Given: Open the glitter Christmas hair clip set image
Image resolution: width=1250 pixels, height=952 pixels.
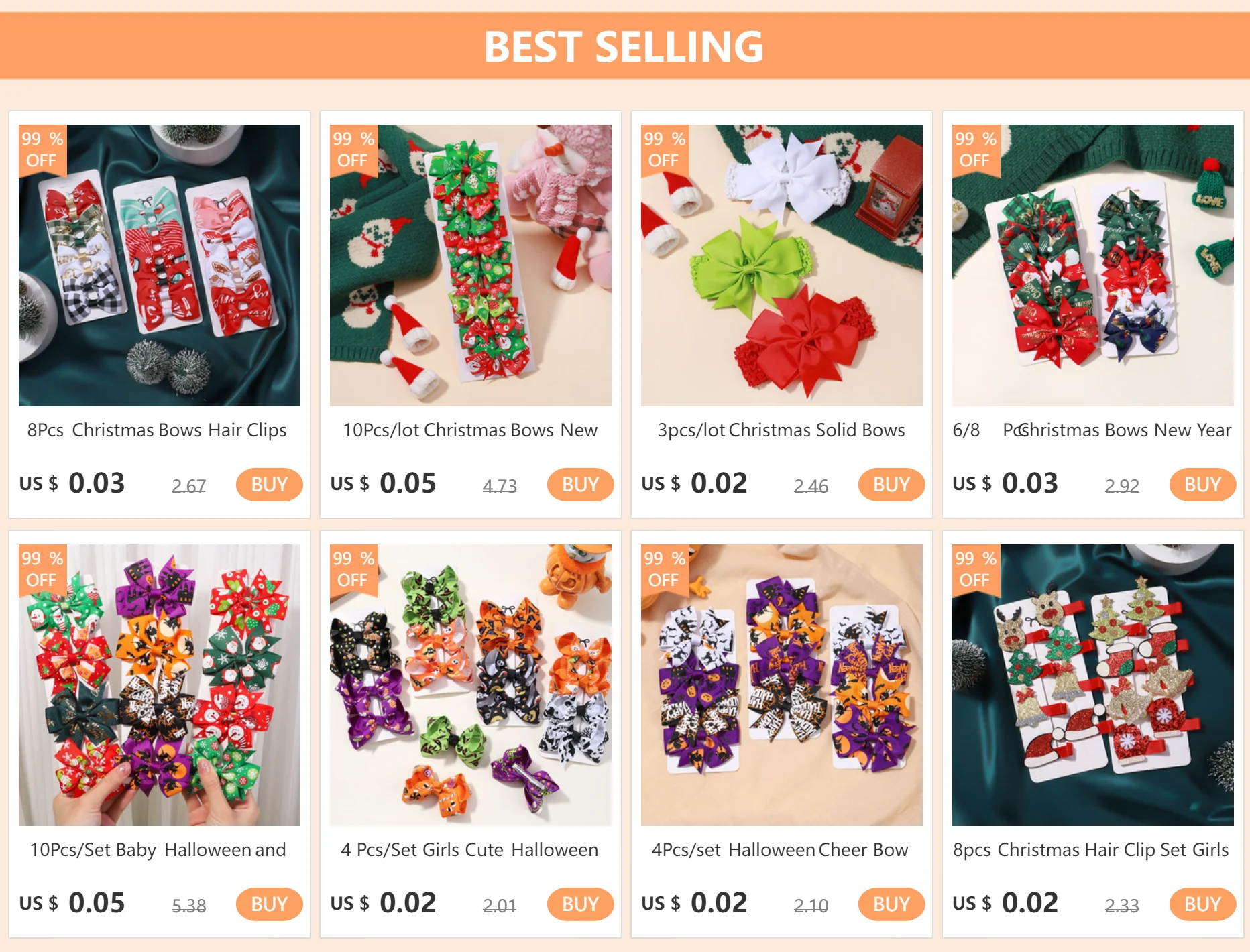Looking at the screenshot, I should coord(1093,685).
